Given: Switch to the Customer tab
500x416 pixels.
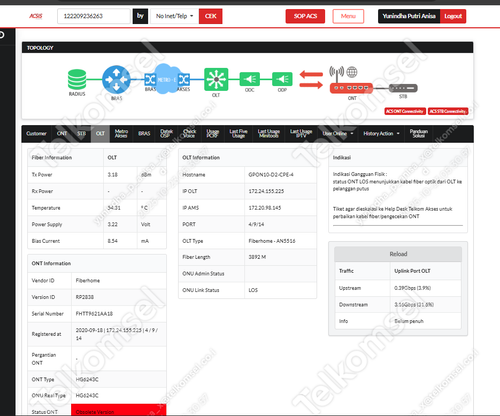Looking at the screenshot, I should [x=36, y=134].
